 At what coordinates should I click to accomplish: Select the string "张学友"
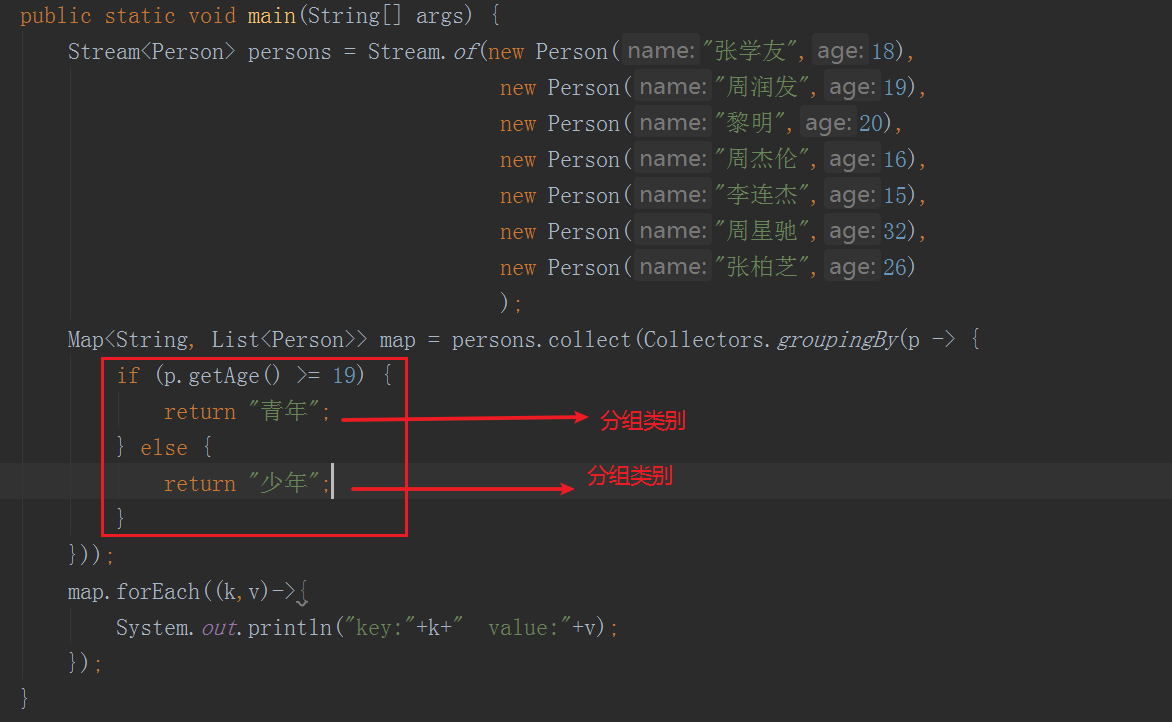coord(761,51)
